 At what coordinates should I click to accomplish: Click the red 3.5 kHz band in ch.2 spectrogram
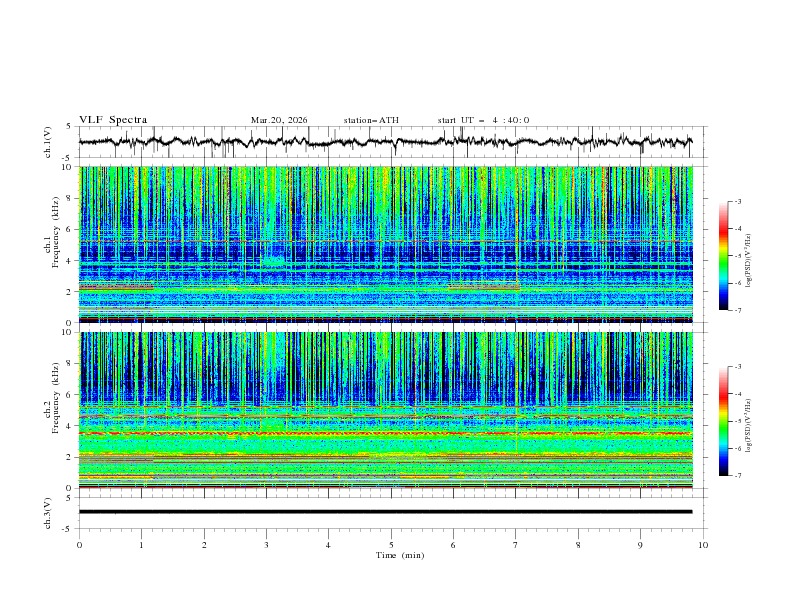(x=386, y=433)
